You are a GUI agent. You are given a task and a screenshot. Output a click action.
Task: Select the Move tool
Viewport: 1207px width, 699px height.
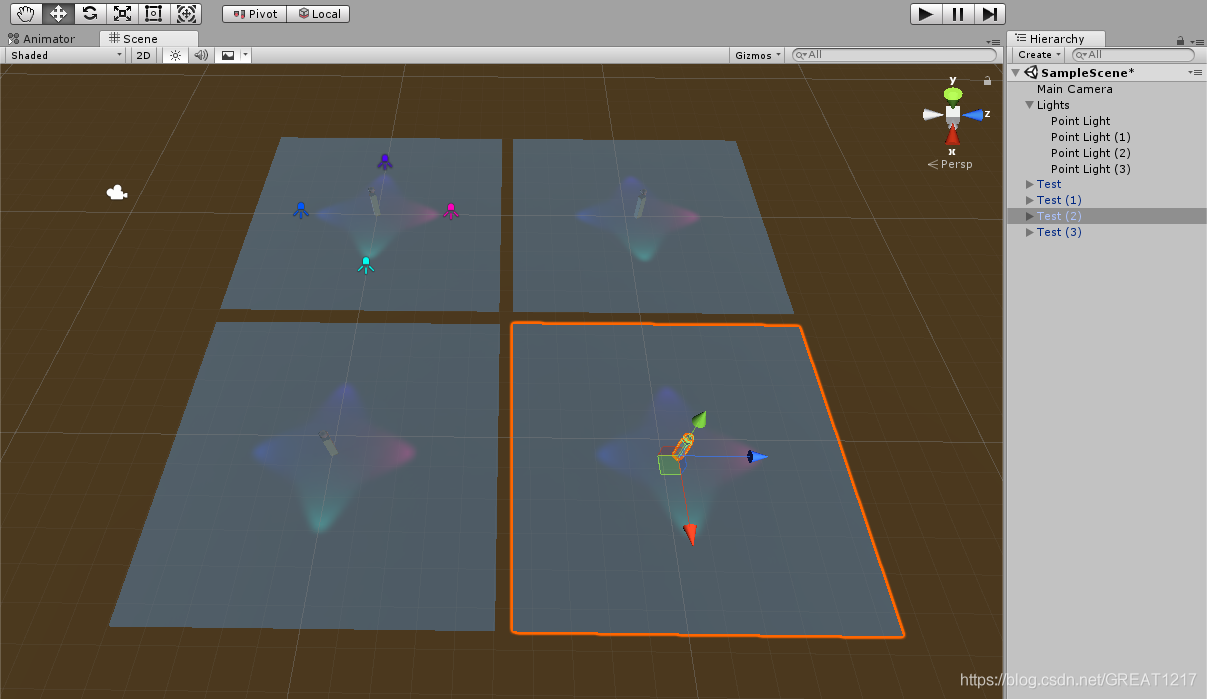(x=58, y=13)
